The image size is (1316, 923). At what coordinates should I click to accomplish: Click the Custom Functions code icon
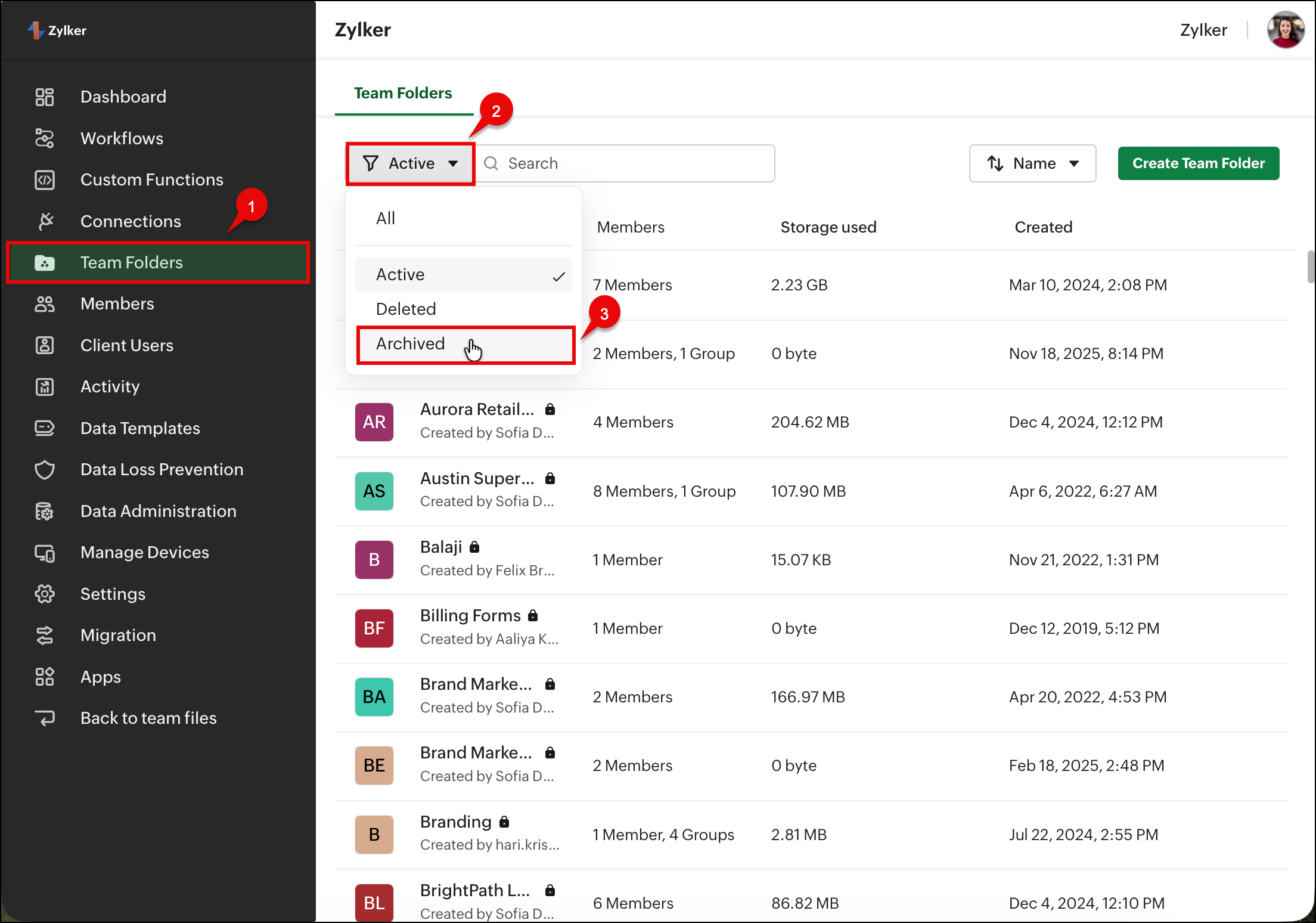pyautogui.click(x=45, y=179)
